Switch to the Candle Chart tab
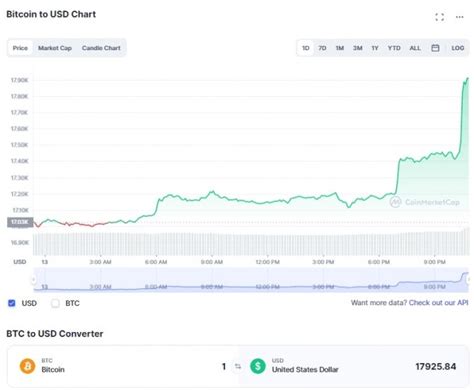 (x=101, y=48)
